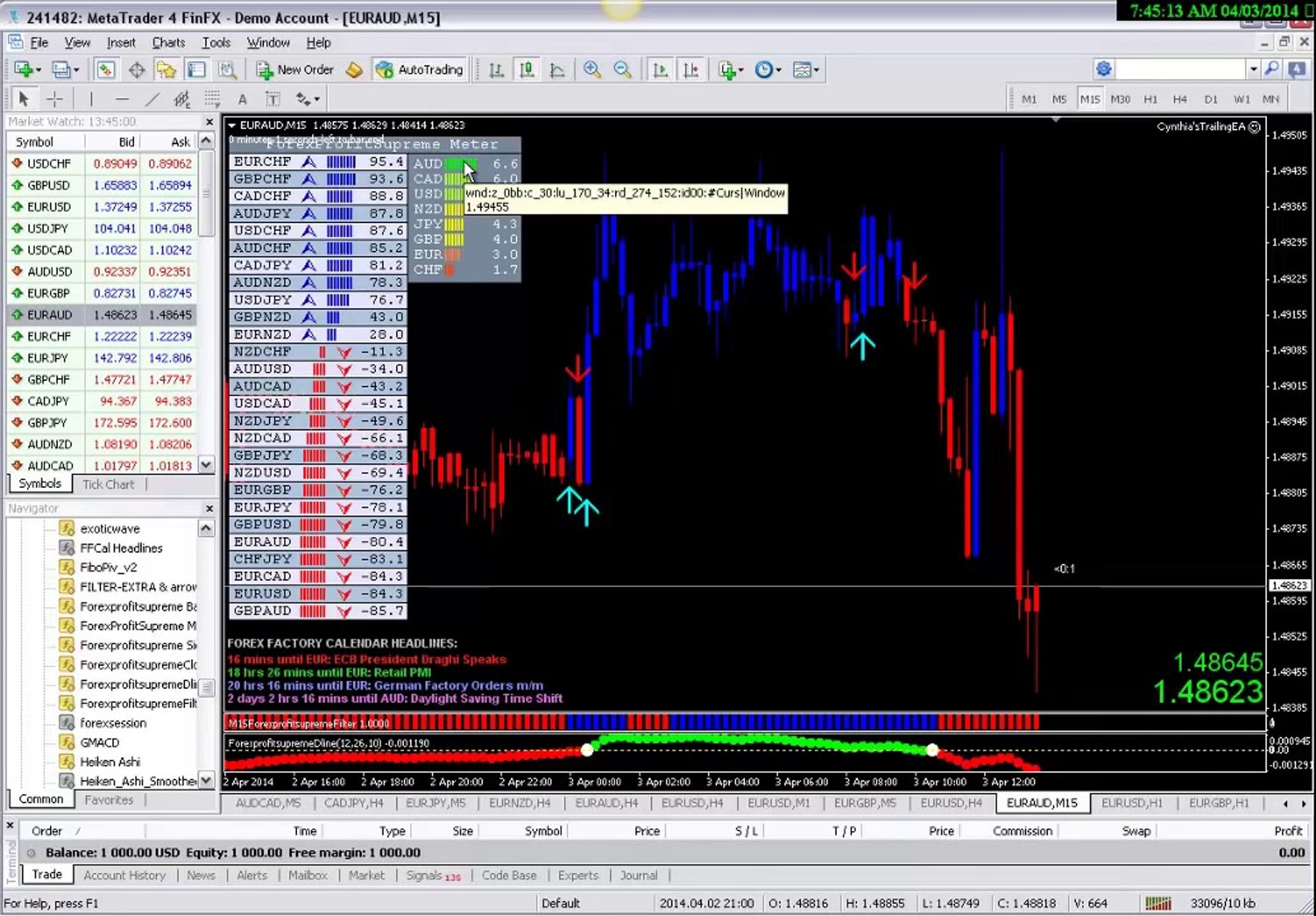This screenshot has width=1316, height=916.
Task: Switch chart to H1 timeframe
Action: (x=1151, y=99)
